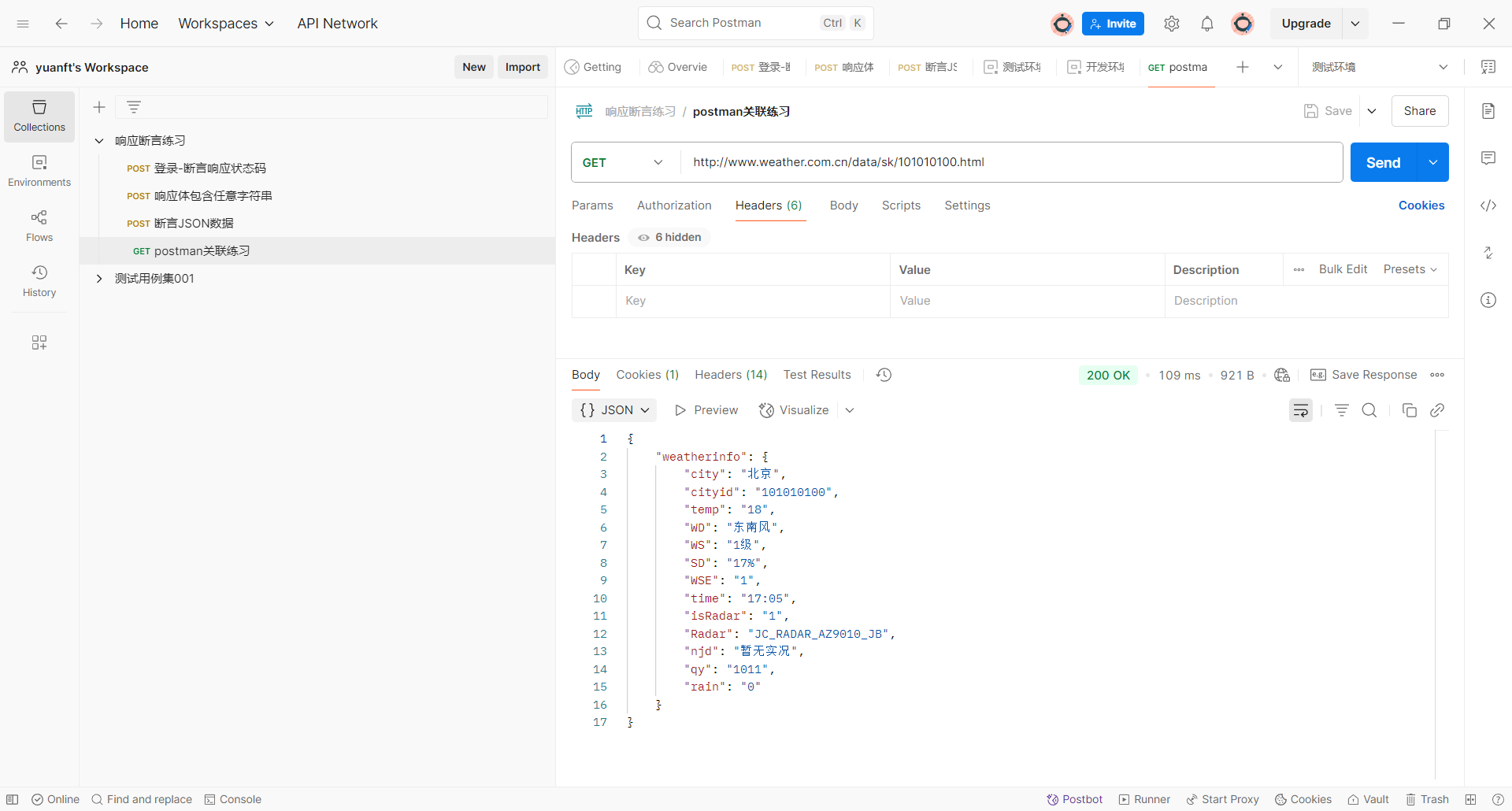Viewport: 1512px width, 811px height.
Task: Open the settings gear icon
Action: click(x=1172, y=24)
